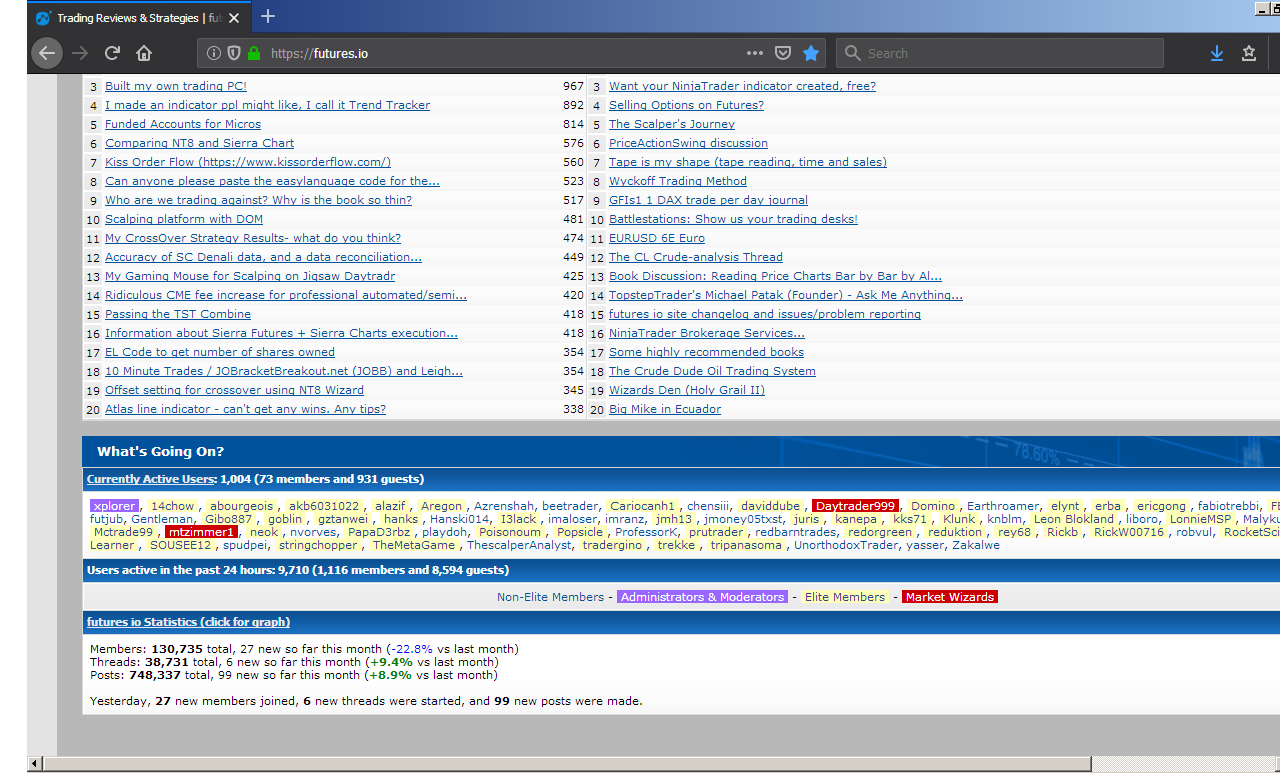Open EL Code to get number of shares owned
Screen dimensions: 1280x773
tap(220, 352)
